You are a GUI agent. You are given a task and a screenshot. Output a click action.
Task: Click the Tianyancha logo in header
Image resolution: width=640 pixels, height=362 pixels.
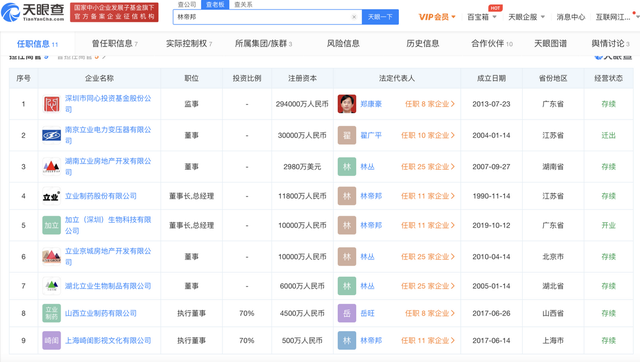click(33, 12)
